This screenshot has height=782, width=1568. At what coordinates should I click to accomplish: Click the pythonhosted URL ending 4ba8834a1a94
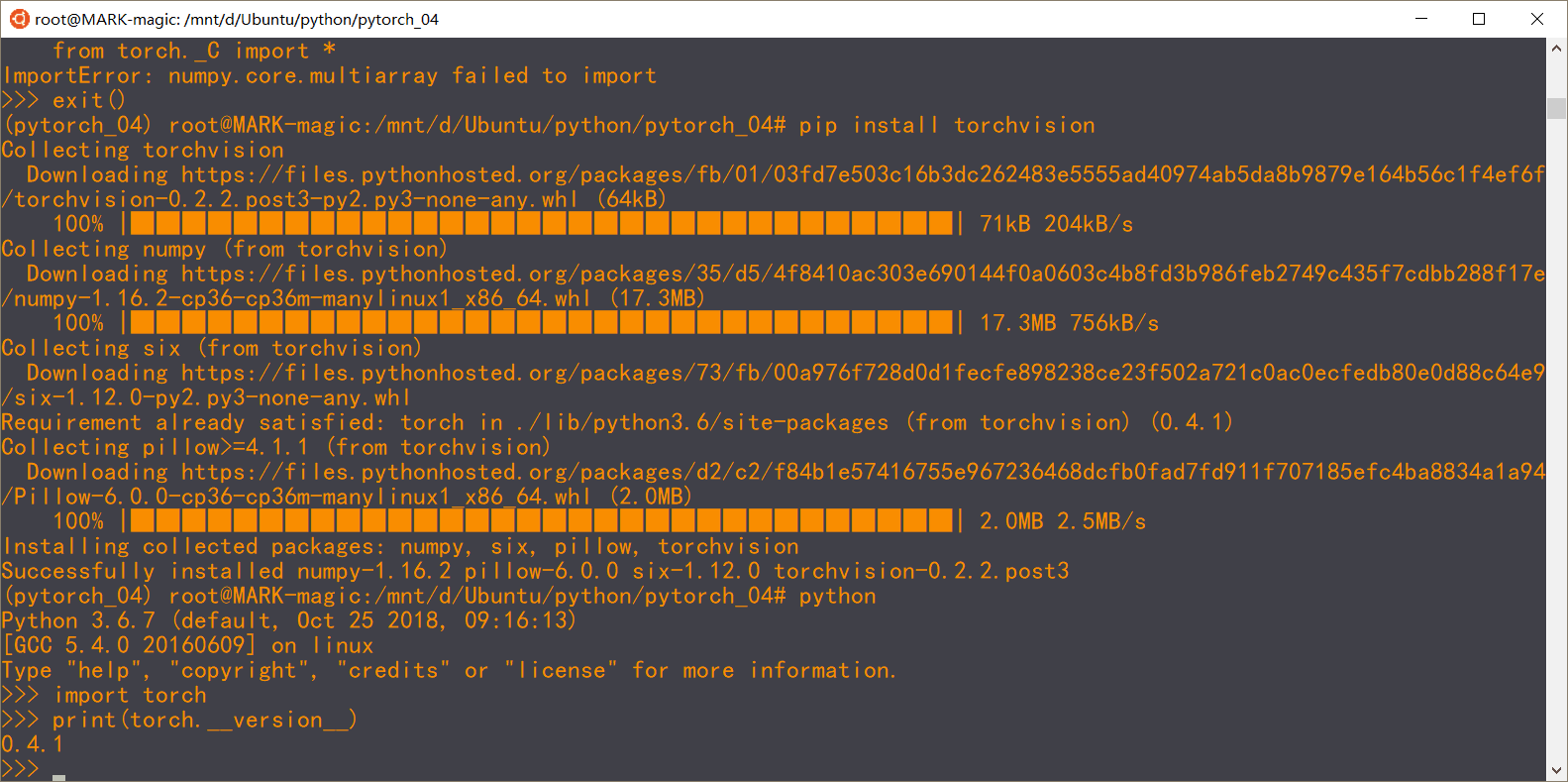coord(863,472)
